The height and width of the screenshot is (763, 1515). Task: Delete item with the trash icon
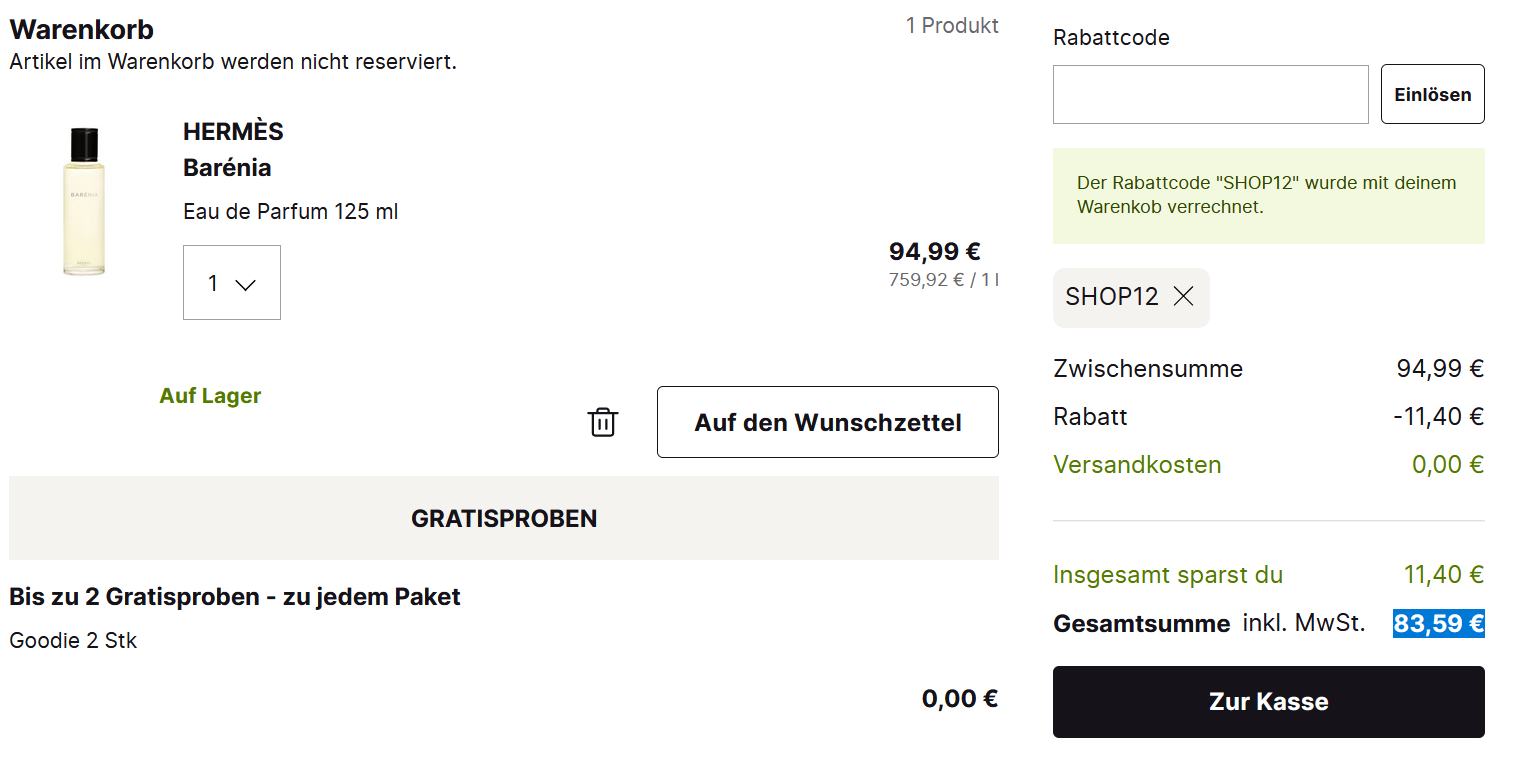click(x=602, y=422)
